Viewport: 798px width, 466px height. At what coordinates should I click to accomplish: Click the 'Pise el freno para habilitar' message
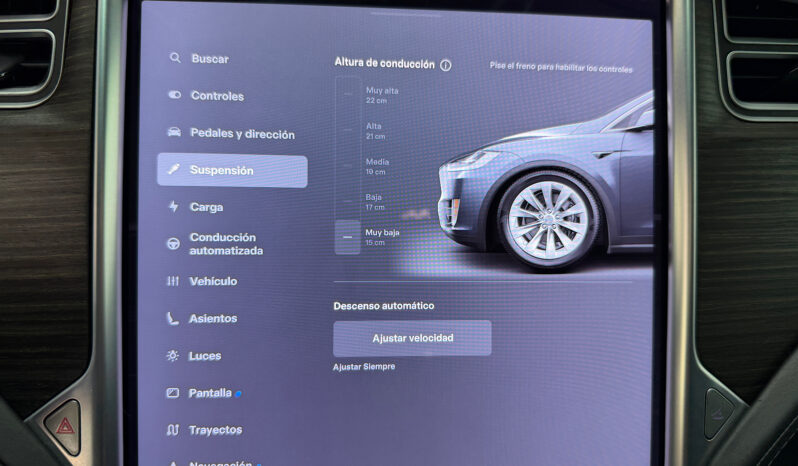(x=561, y=67)
